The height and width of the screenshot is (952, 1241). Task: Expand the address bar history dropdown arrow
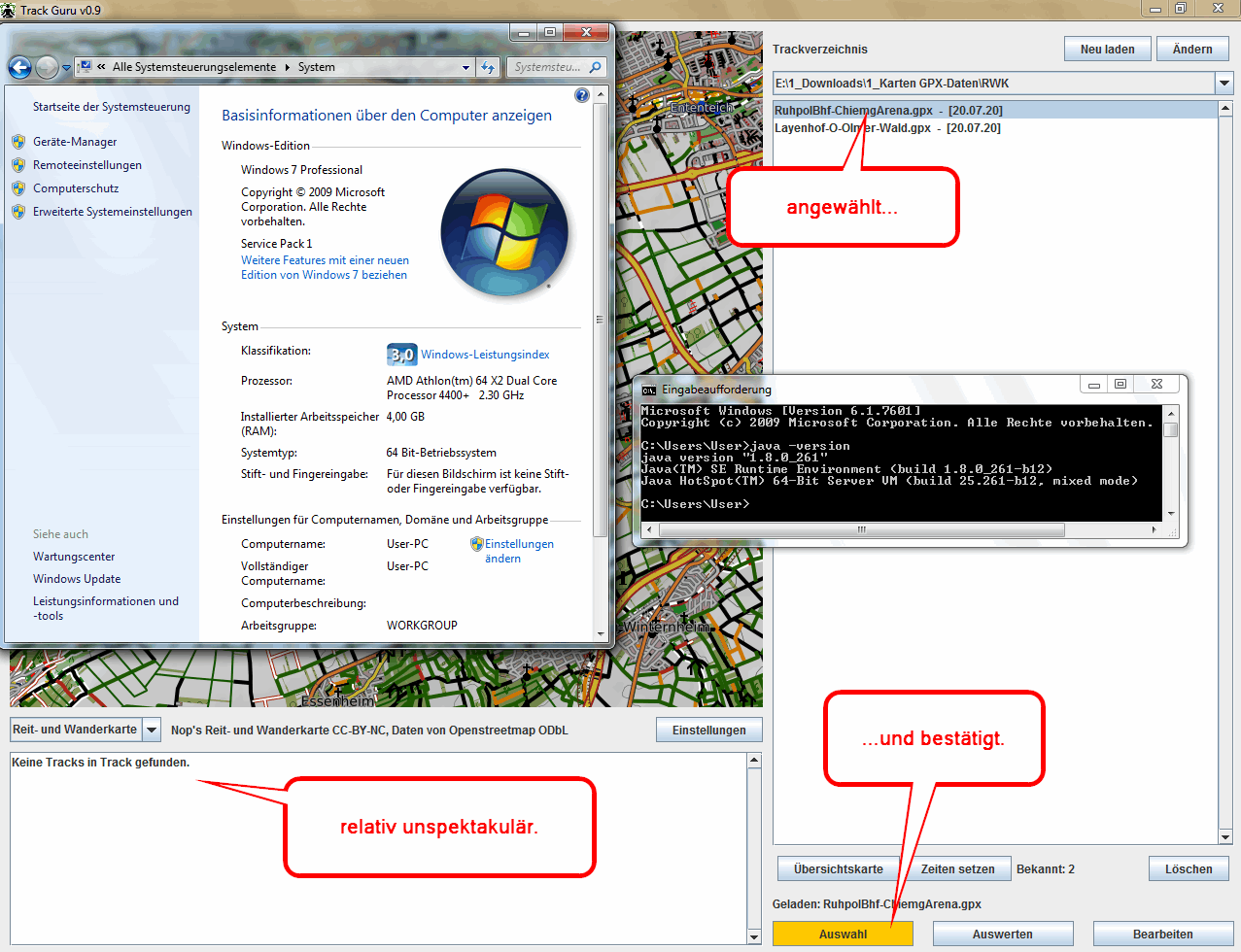(x=466, y=67)
